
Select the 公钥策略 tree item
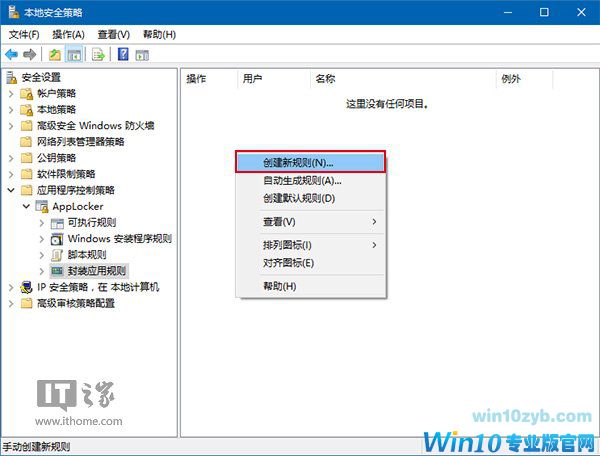click(x=56, y=158)
